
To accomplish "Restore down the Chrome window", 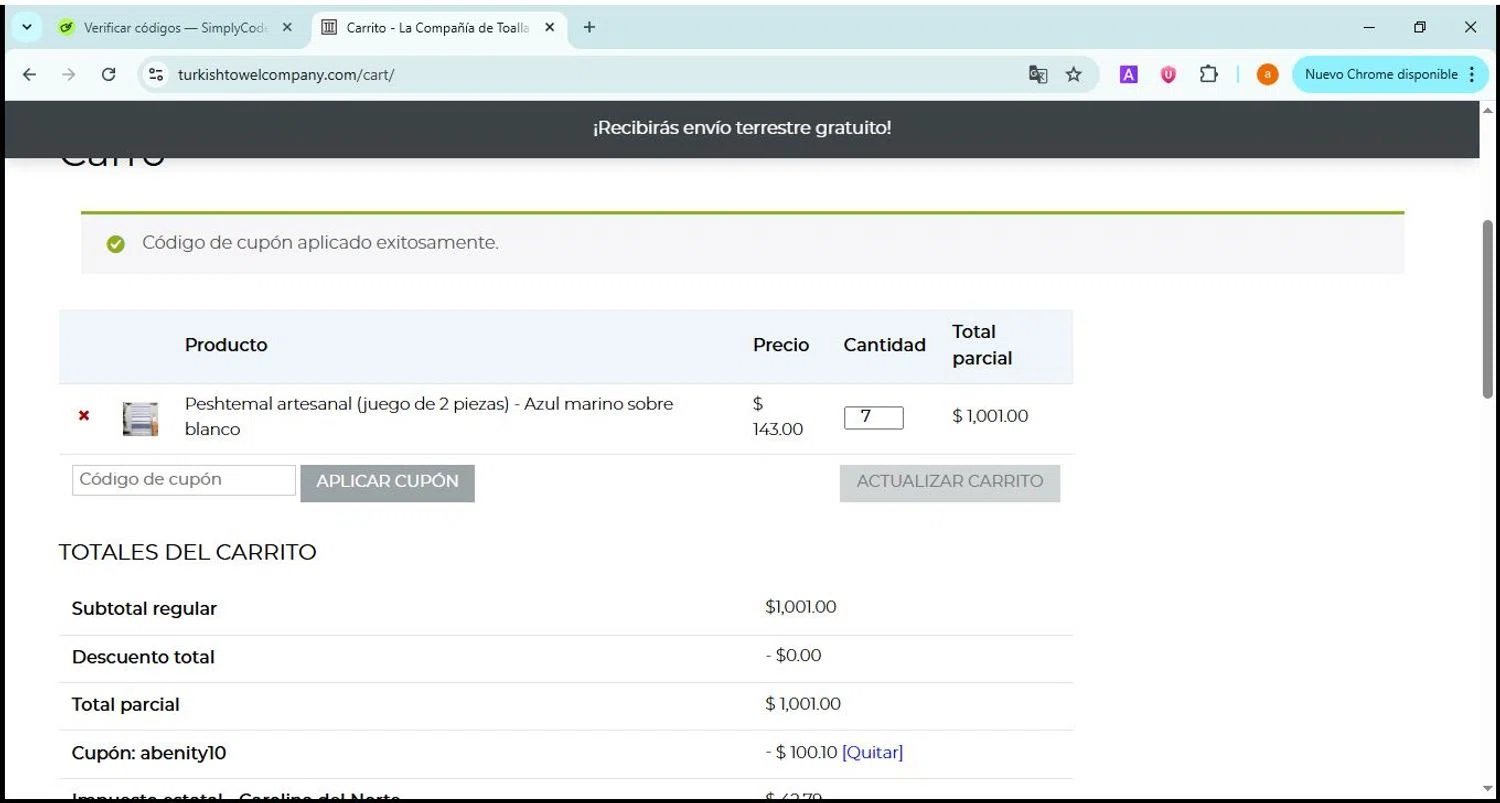I will (x=1420, y=28).
